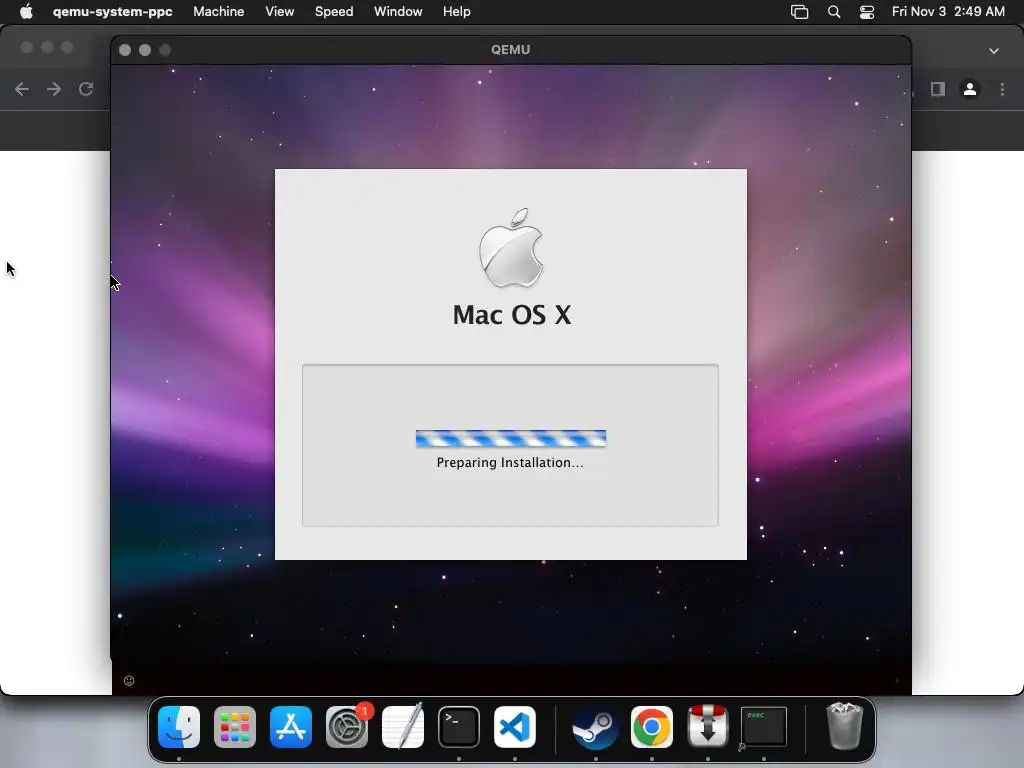The image size is (1024, 768).
Task: Open Finder from the Dock
Action: click(179, 727)
